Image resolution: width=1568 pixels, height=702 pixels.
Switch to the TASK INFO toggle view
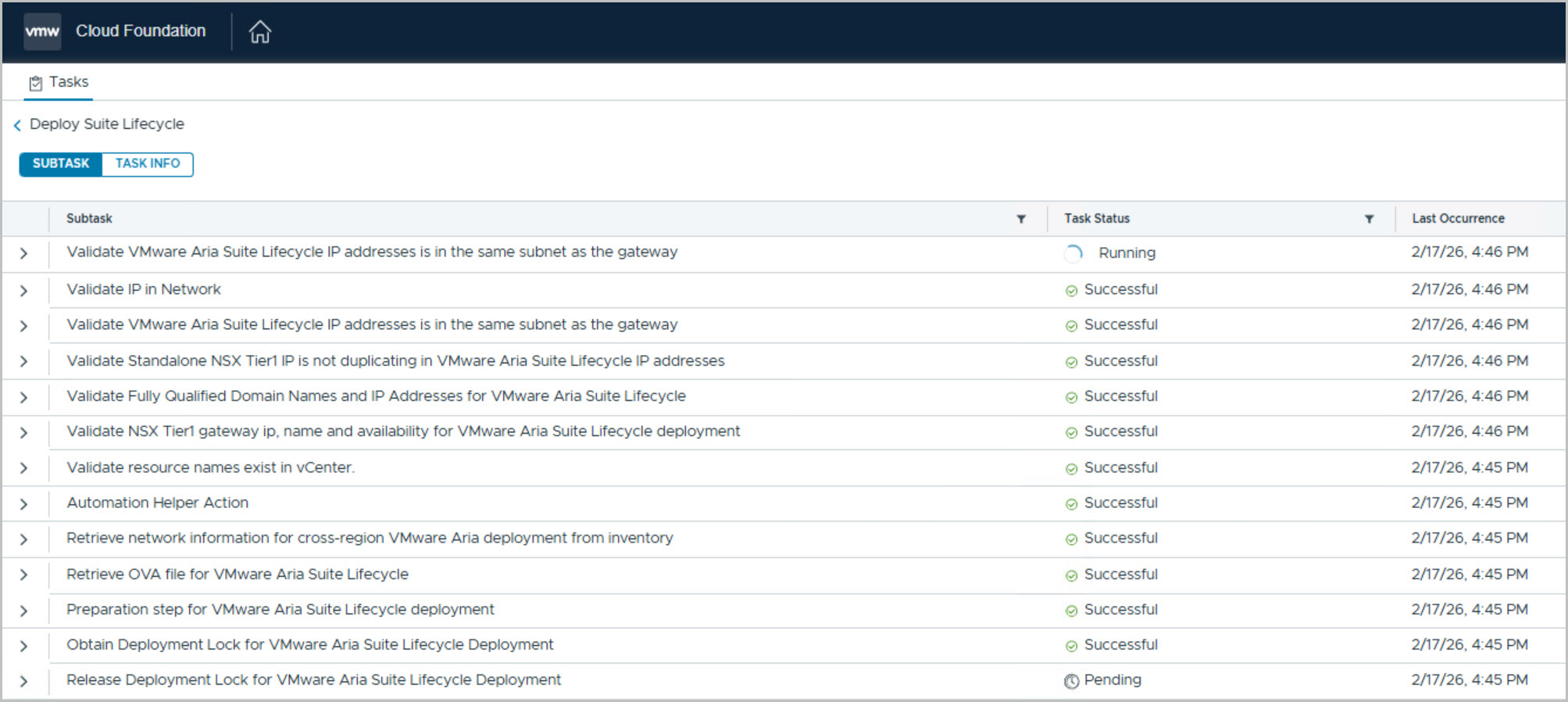coord(148,163)
